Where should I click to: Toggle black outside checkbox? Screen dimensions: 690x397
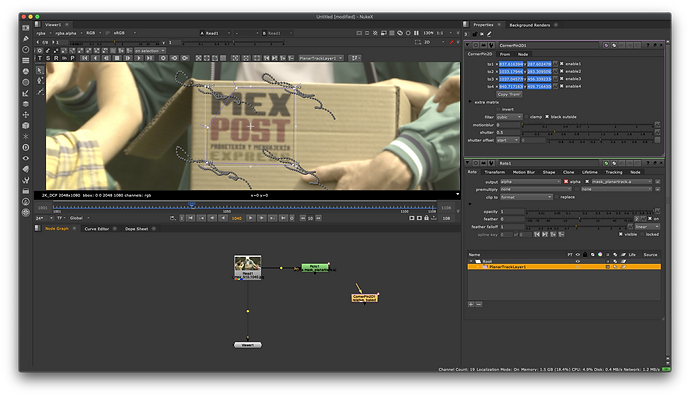coord(547,117)
